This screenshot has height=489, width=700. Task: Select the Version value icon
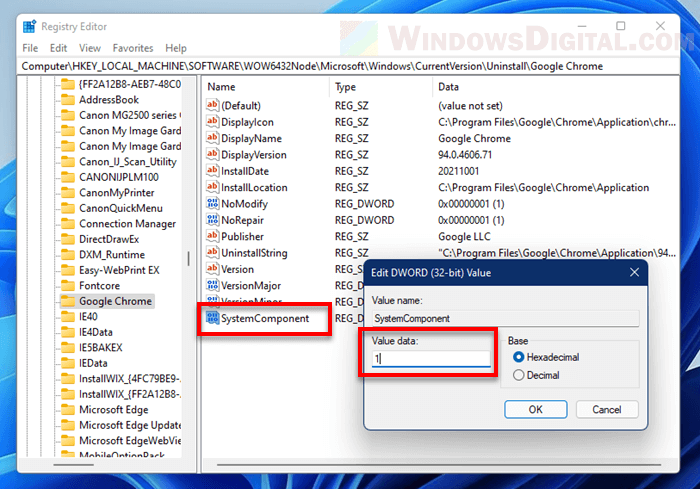click(x=212, y=269)
